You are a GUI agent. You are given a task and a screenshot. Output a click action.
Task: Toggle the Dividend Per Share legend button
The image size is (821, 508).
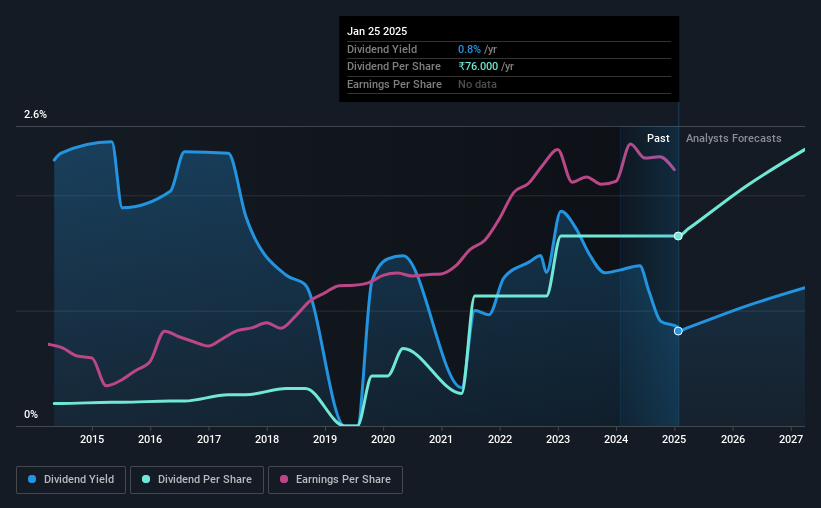tap(197, 480)
